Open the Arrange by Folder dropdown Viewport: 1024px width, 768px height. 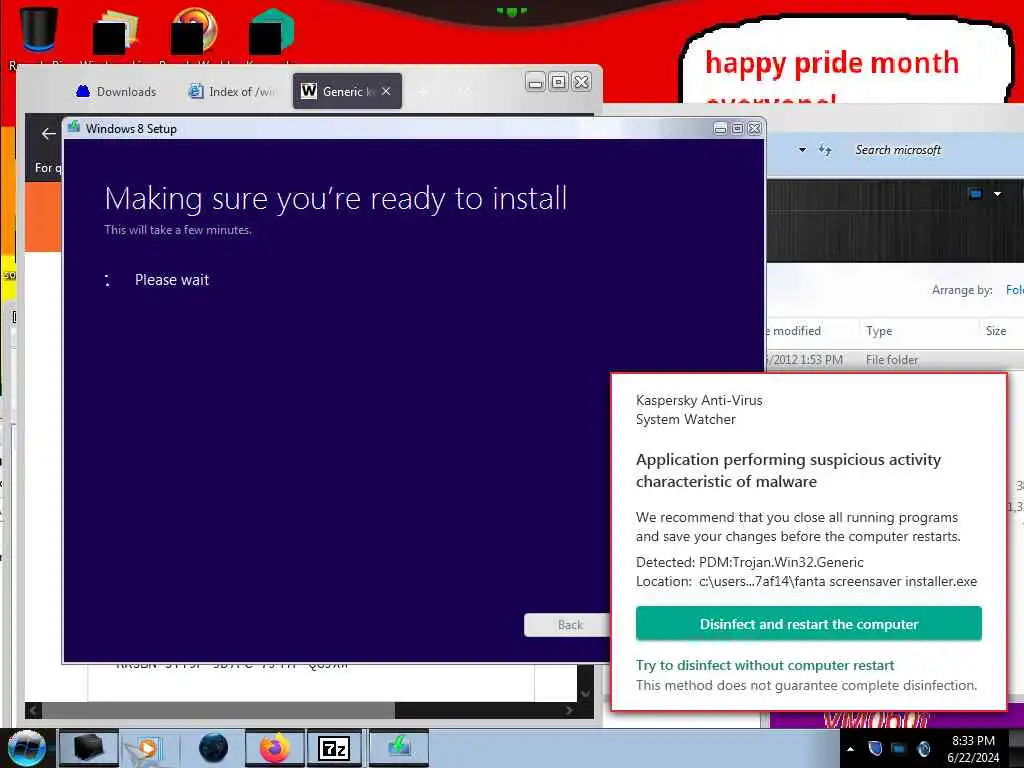1014,290
